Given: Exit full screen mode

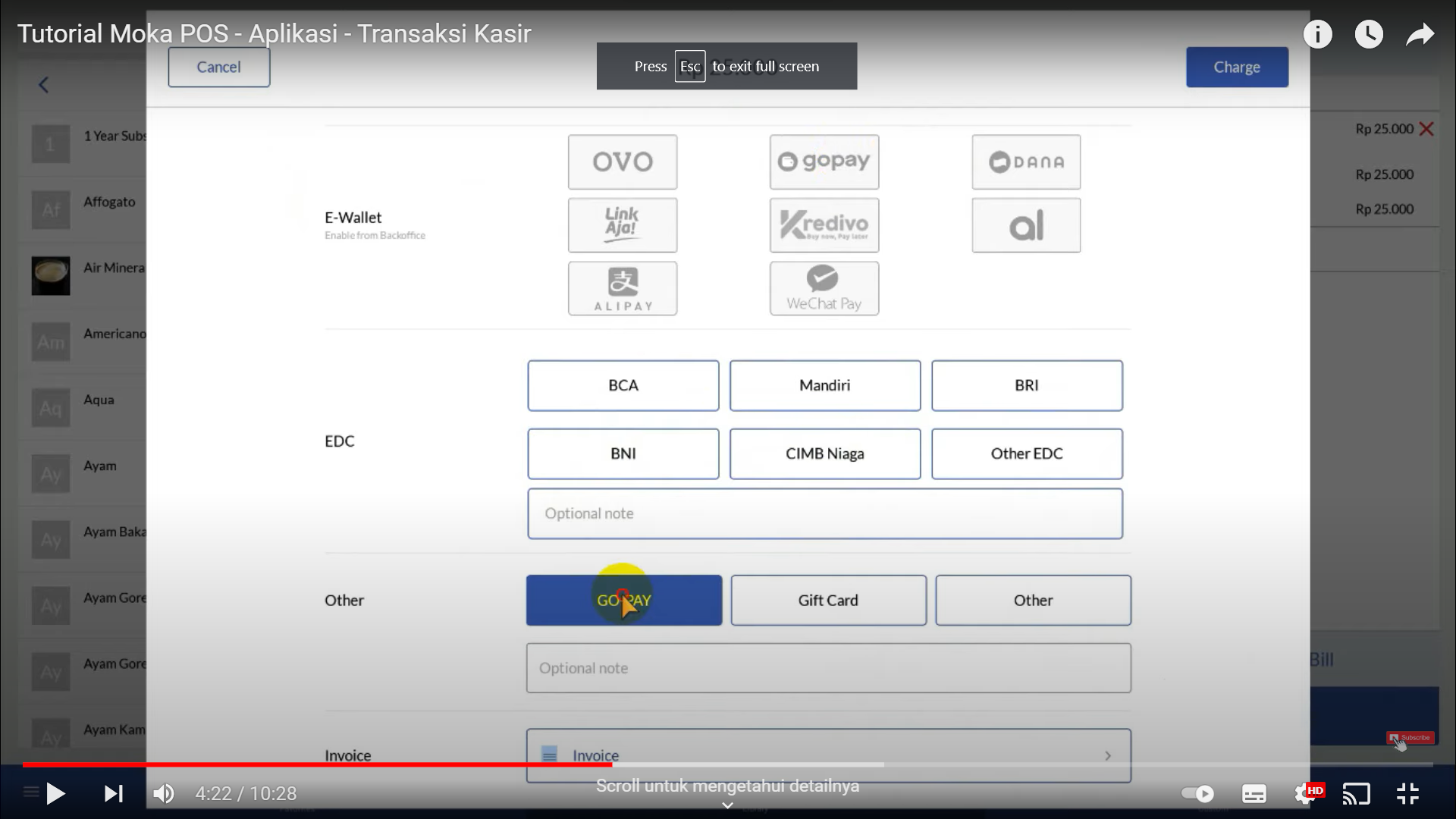Looking at the screenshot, I should pyautogui.click(x=1408, y=793).
